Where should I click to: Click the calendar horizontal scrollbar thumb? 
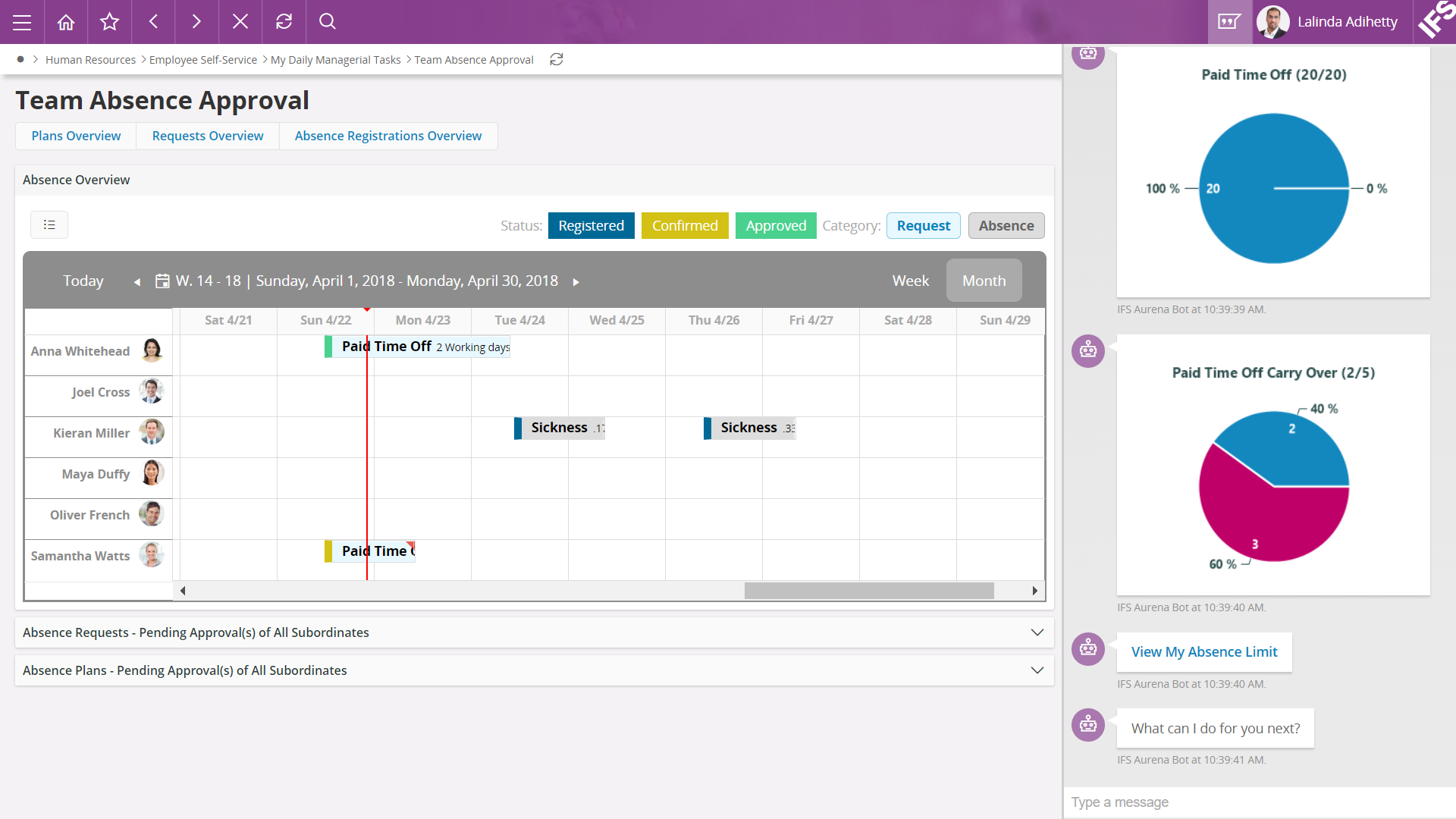click(868, 591)
